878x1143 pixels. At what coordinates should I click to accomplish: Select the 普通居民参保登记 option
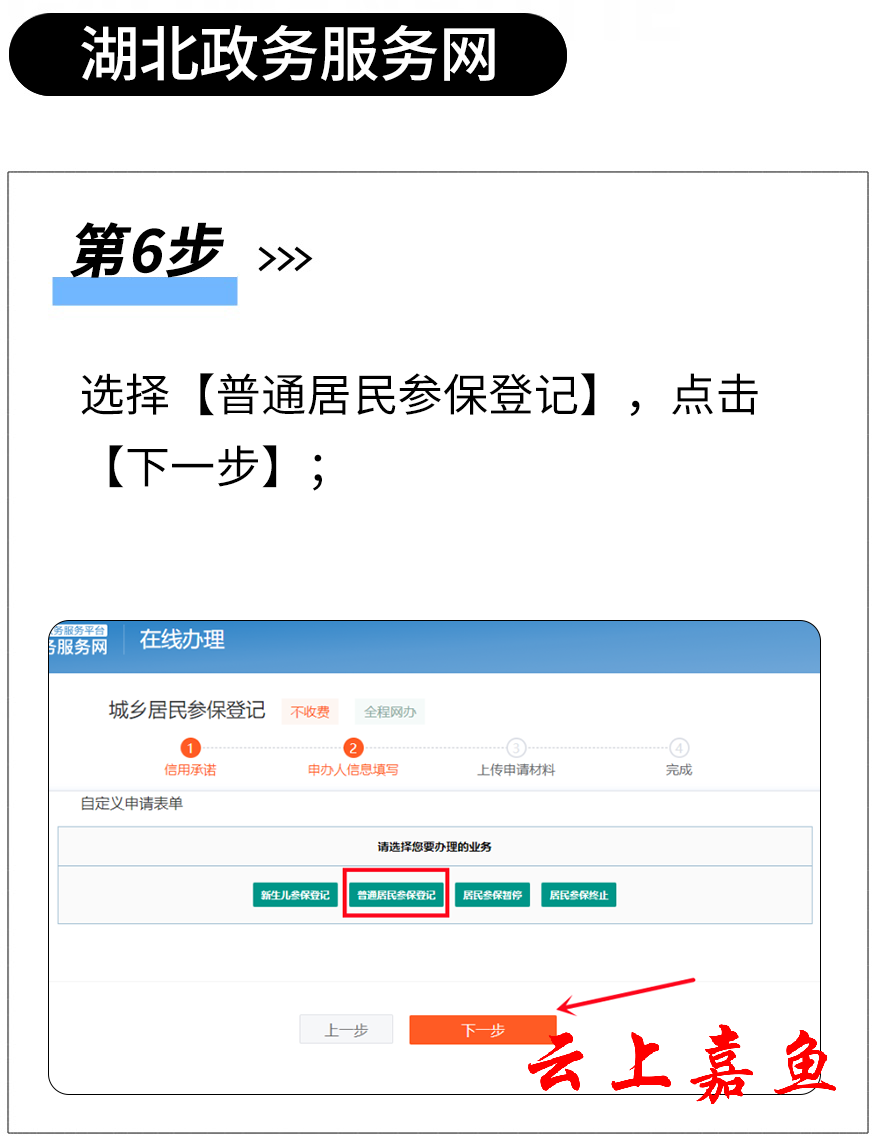(x=395, y=894)
